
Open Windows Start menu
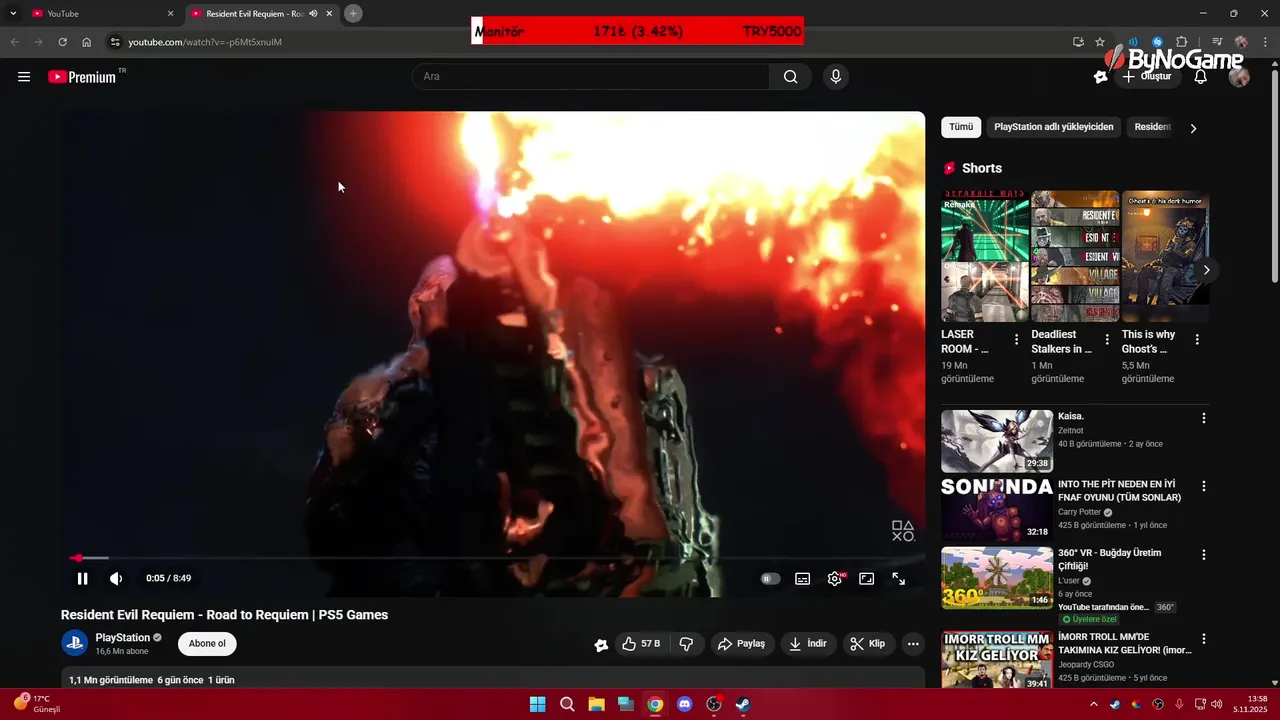tap(537, 704)
